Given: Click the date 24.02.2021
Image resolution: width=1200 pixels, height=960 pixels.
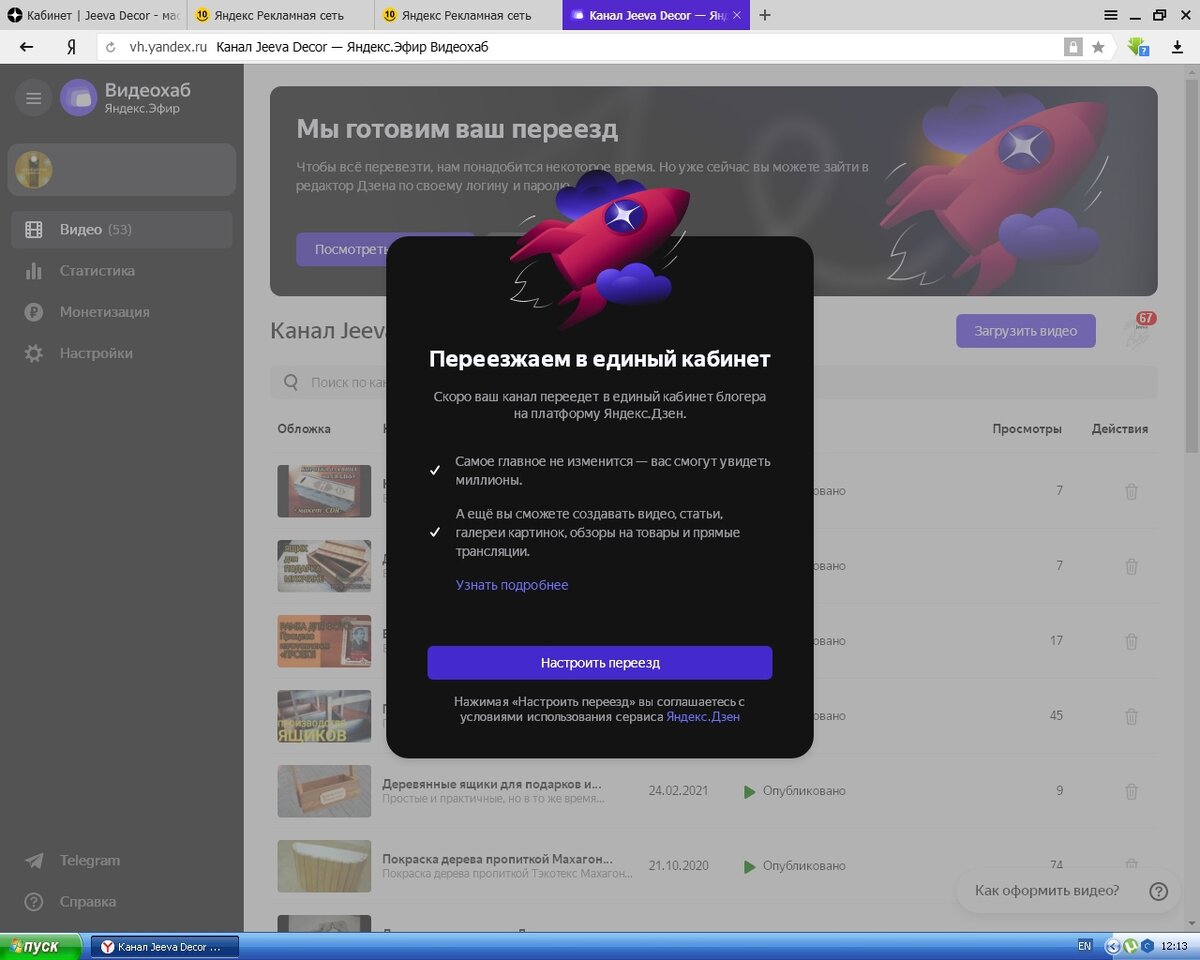Looking at the screenshot, I should 678,791.
